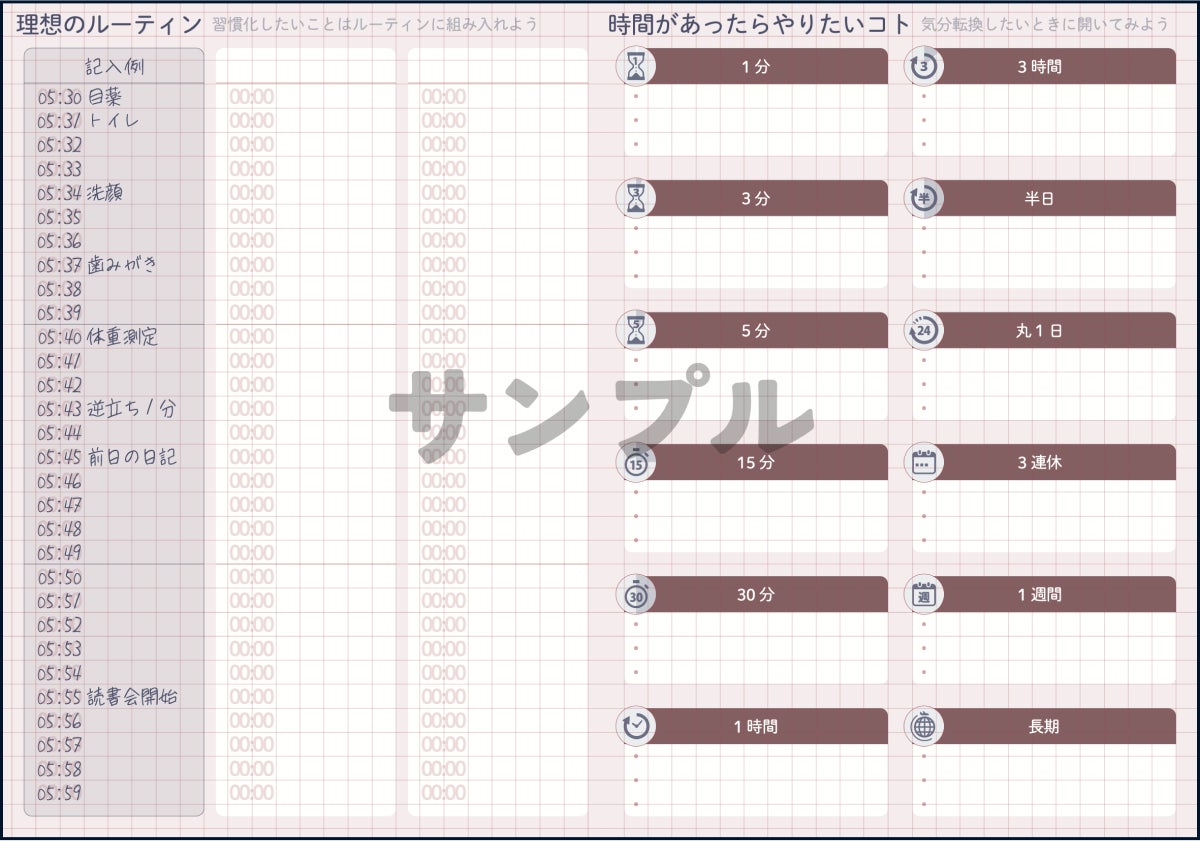Select the 3連休 header bar
The image size is (1200, 841).
[1044, 463]
